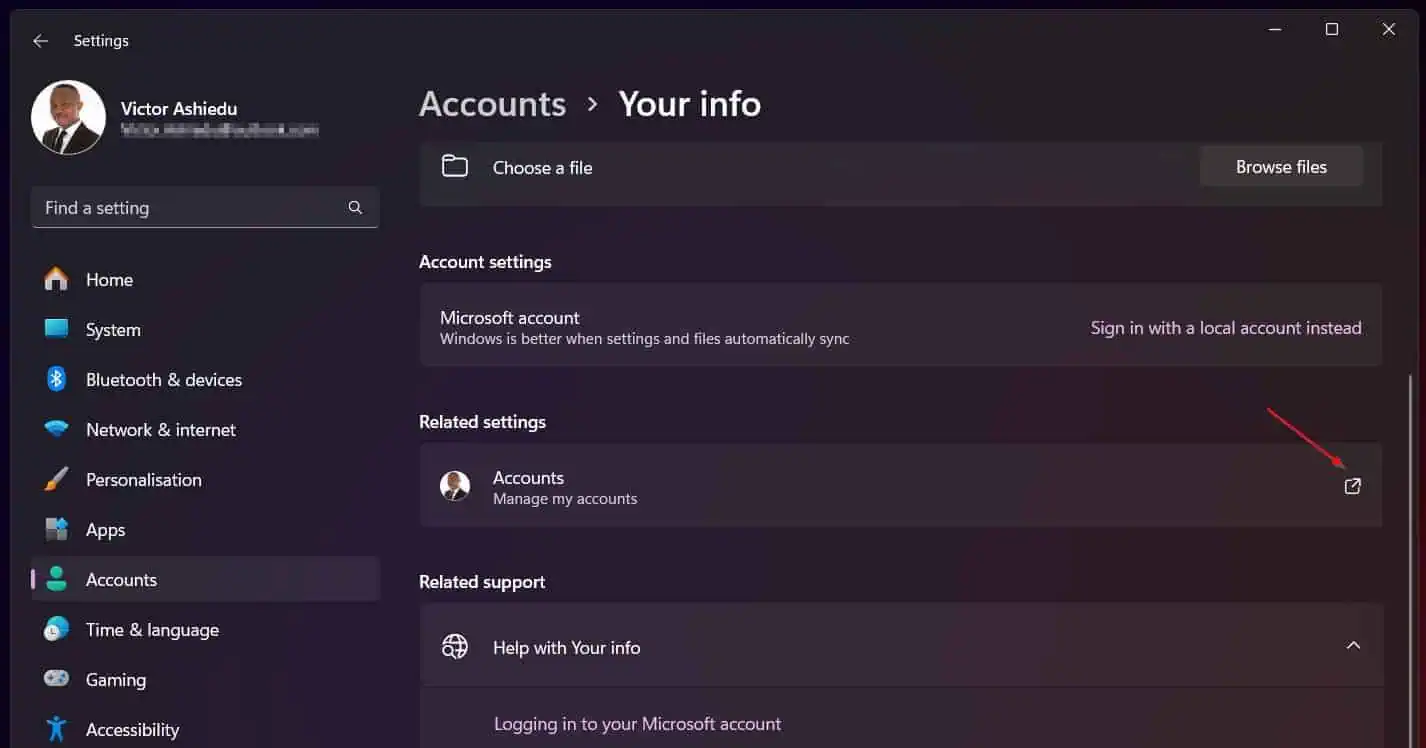Navigate to Accounts in the breadcrumb
The image size is (1426, 748).
point(492,104)
